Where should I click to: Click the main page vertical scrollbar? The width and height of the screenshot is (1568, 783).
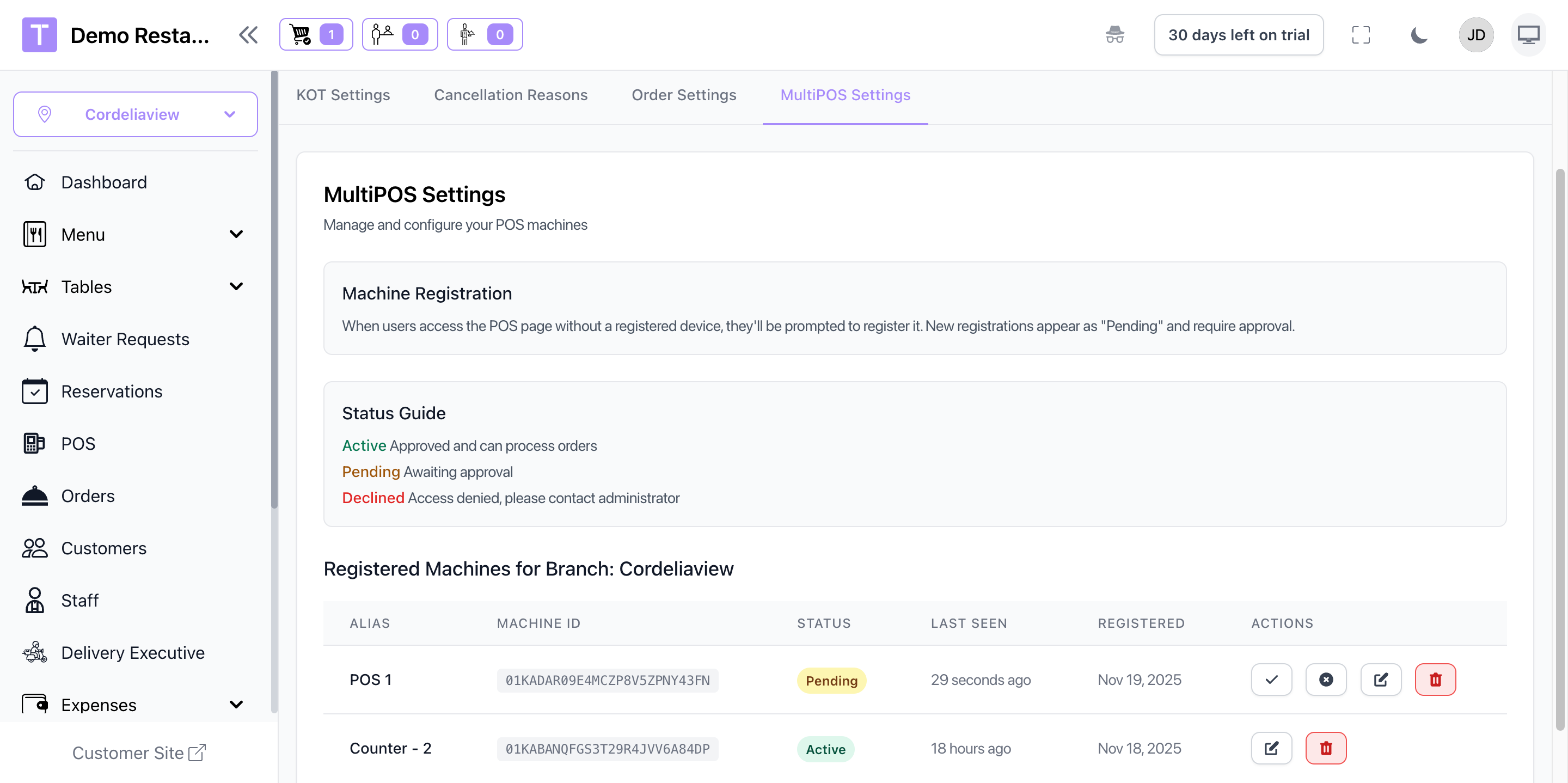(x=1559, y=426)
